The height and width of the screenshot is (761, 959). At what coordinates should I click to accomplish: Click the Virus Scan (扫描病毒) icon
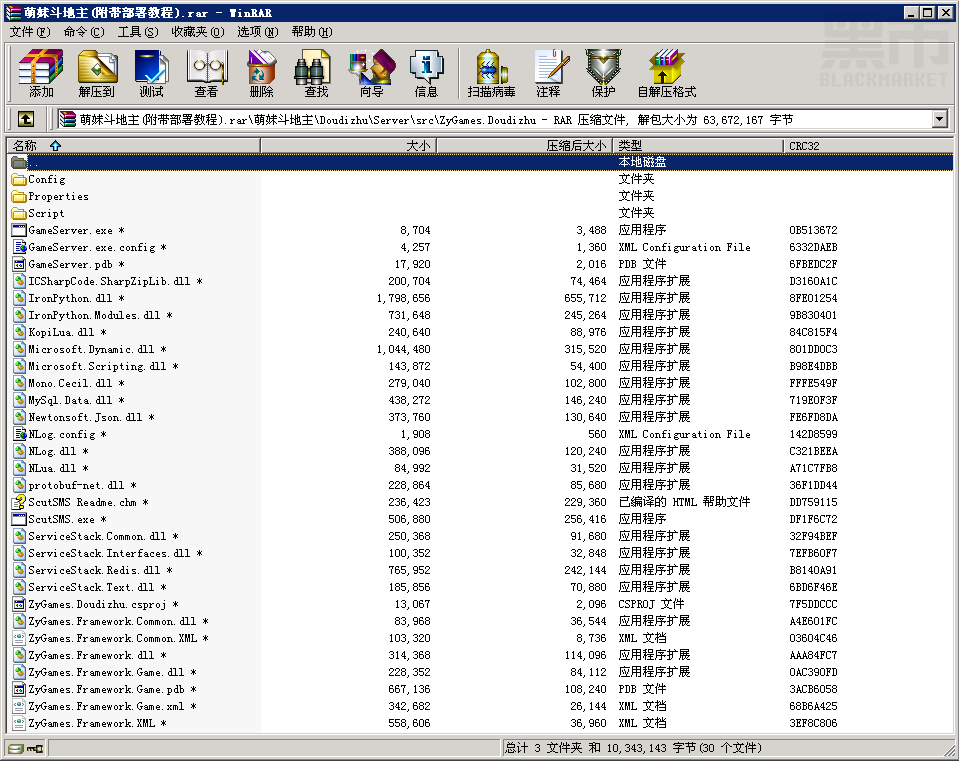click(491, 73)
